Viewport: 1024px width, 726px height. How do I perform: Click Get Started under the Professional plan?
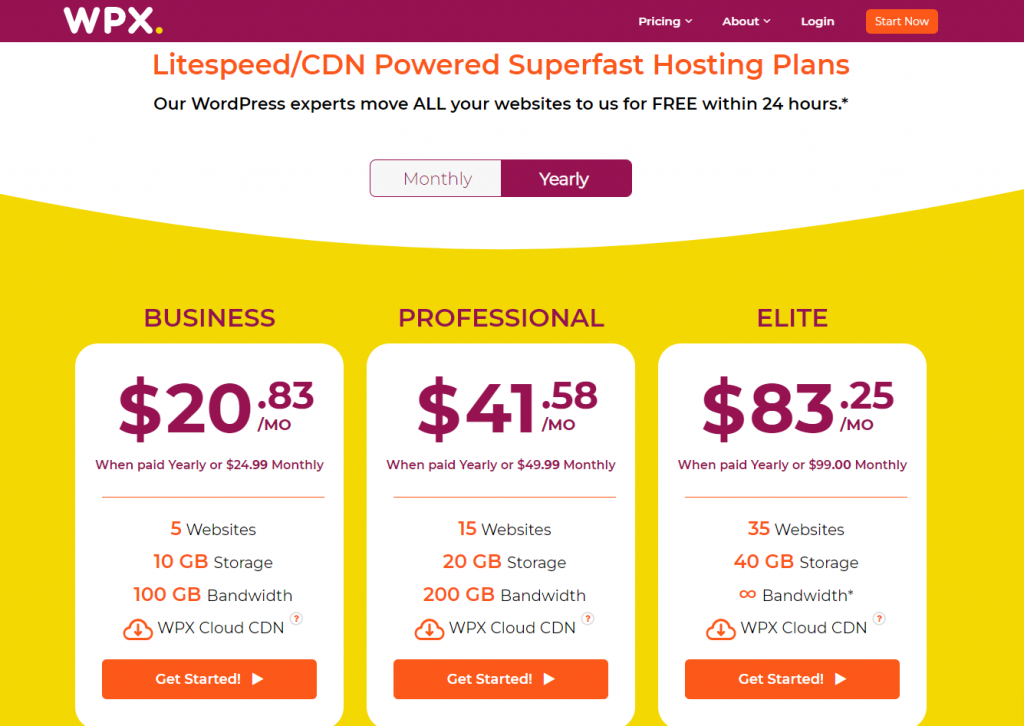pyautogui.click(x=500, y=679)
